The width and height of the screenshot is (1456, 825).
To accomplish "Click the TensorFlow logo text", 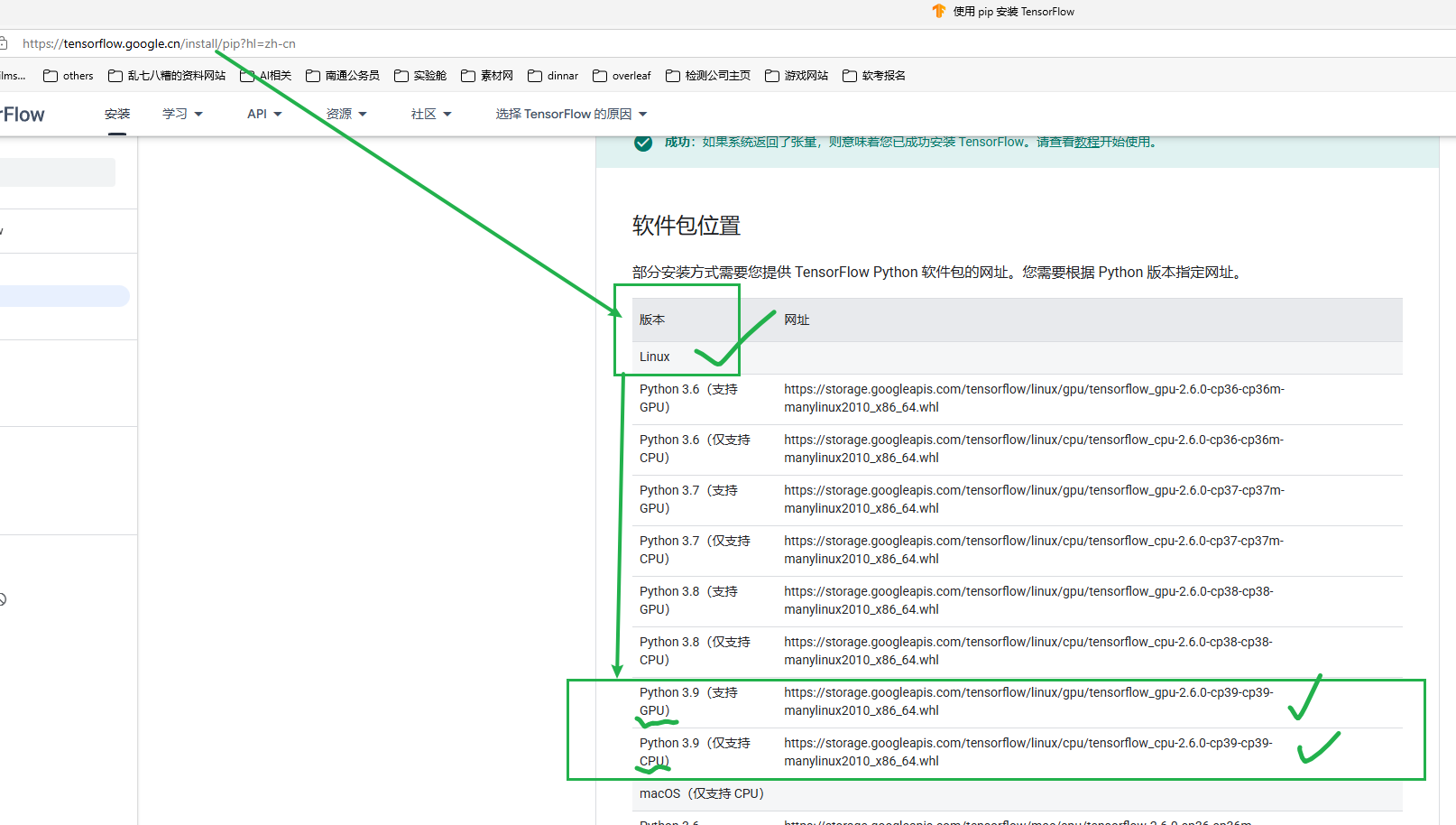I will 22,115.
